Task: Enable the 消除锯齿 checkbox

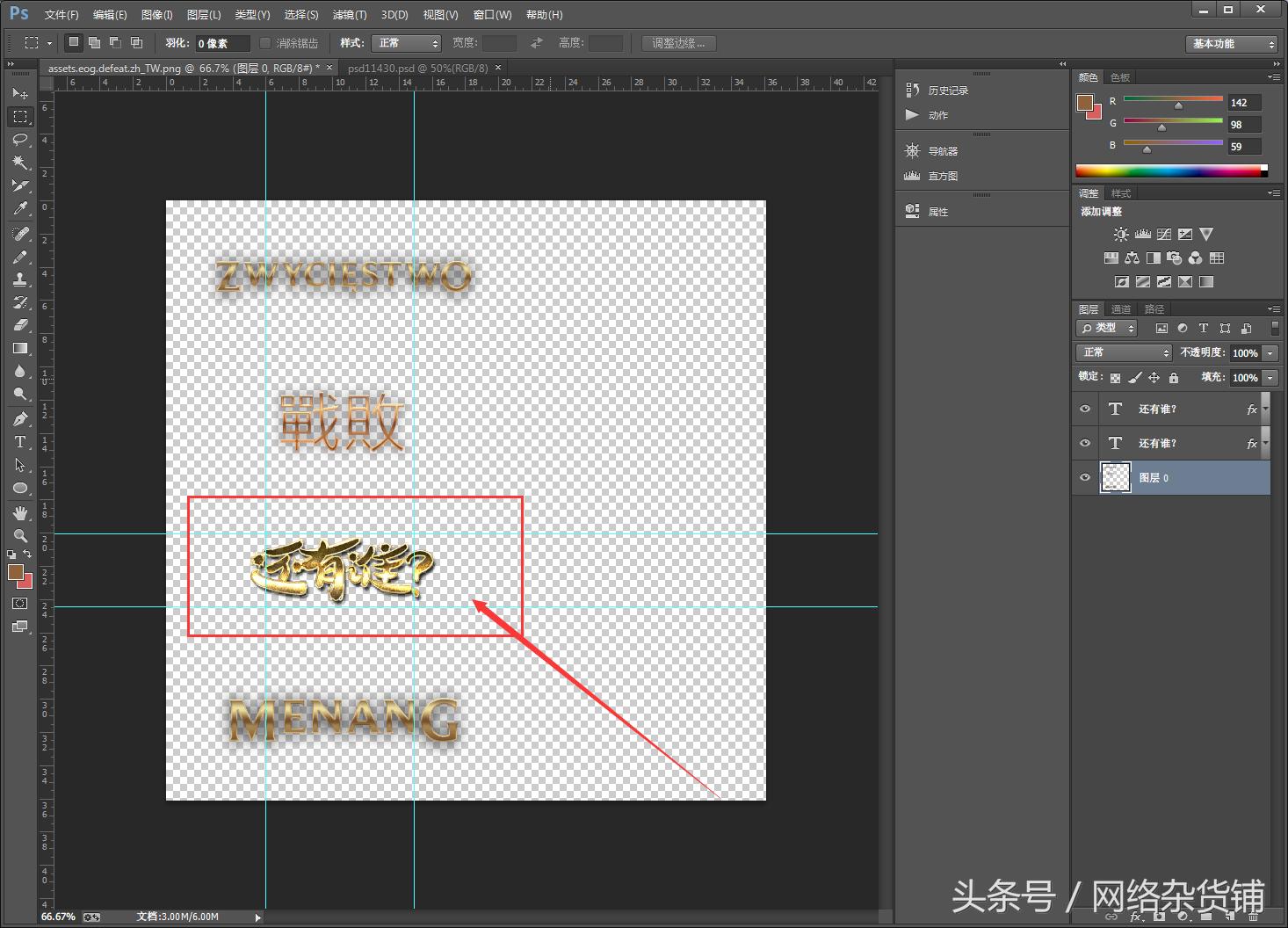Action: pos(265,43)
